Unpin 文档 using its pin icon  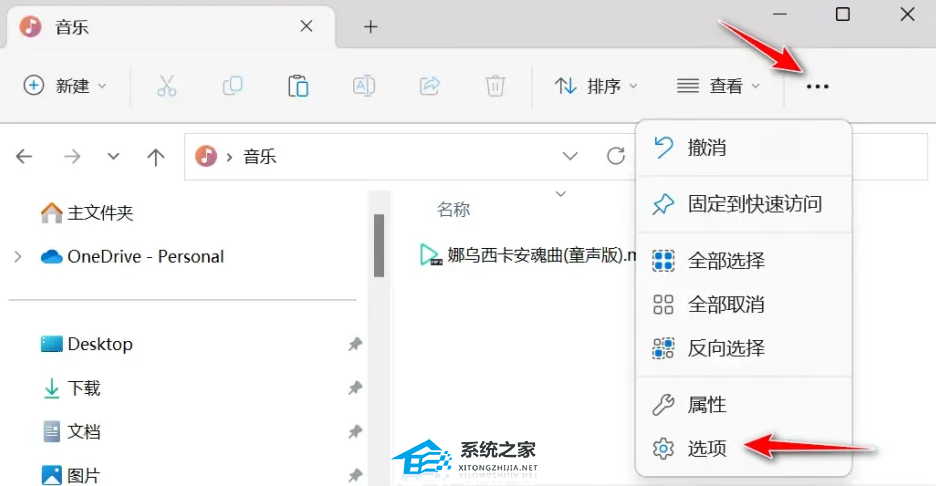(355, 432)
